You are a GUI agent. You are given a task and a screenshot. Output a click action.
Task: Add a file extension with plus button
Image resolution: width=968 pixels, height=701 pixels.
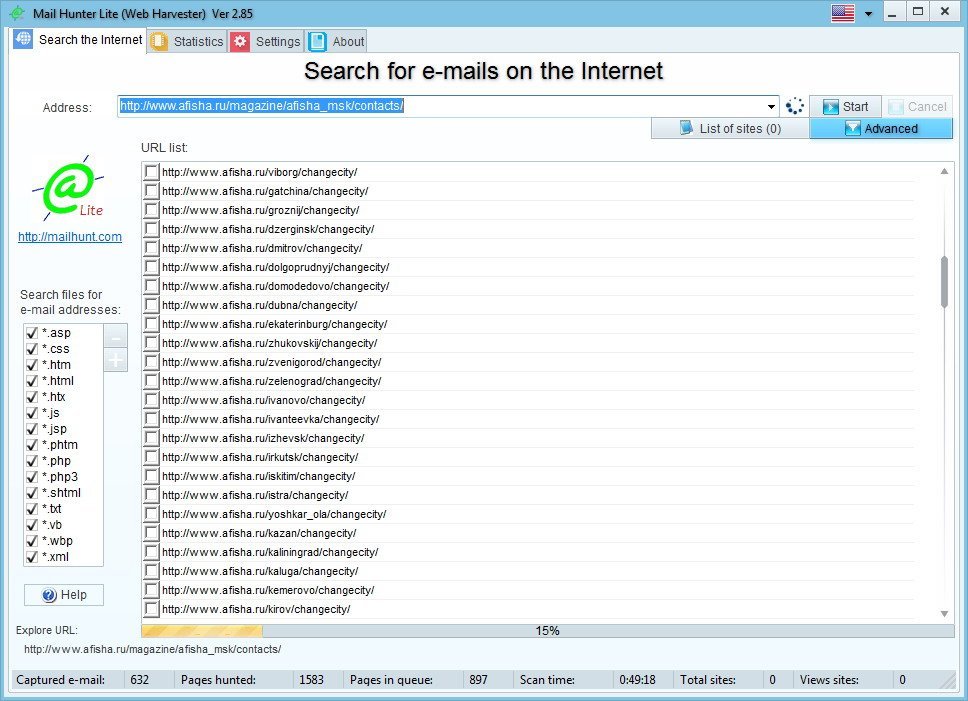(x=116, y=360)
